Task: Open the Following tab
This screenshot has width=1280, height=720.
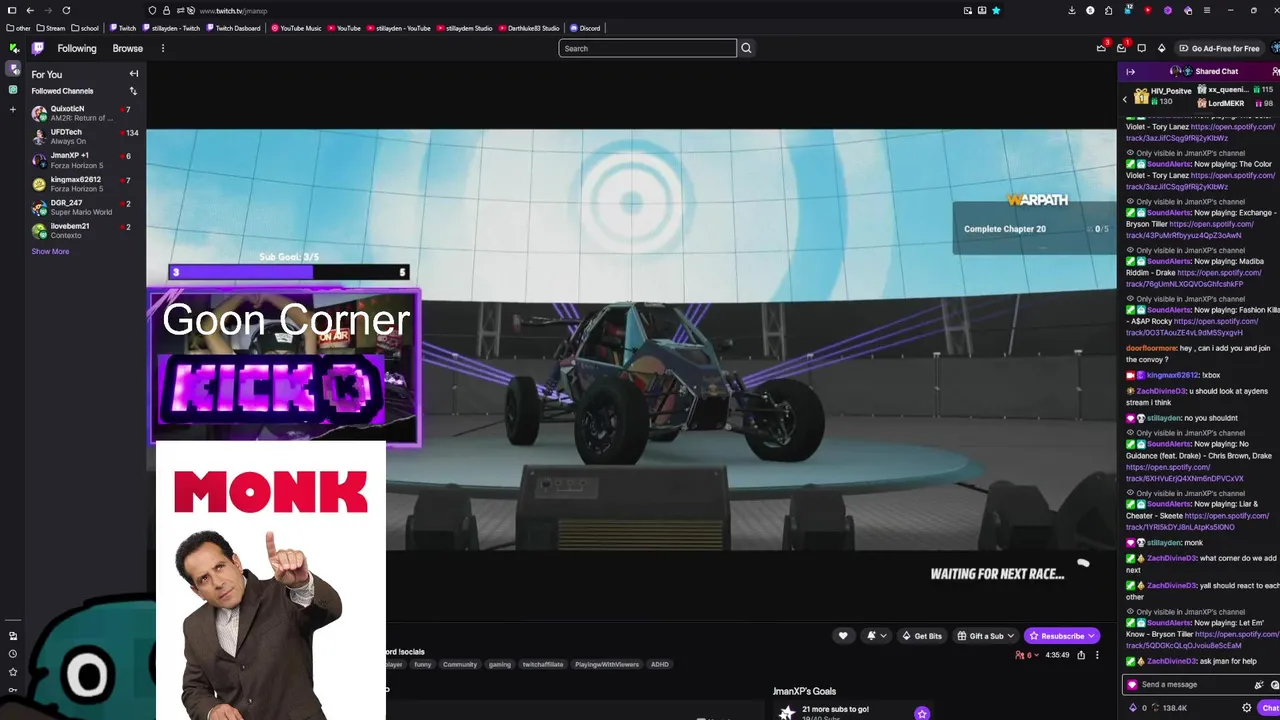Action: point(77,48)
